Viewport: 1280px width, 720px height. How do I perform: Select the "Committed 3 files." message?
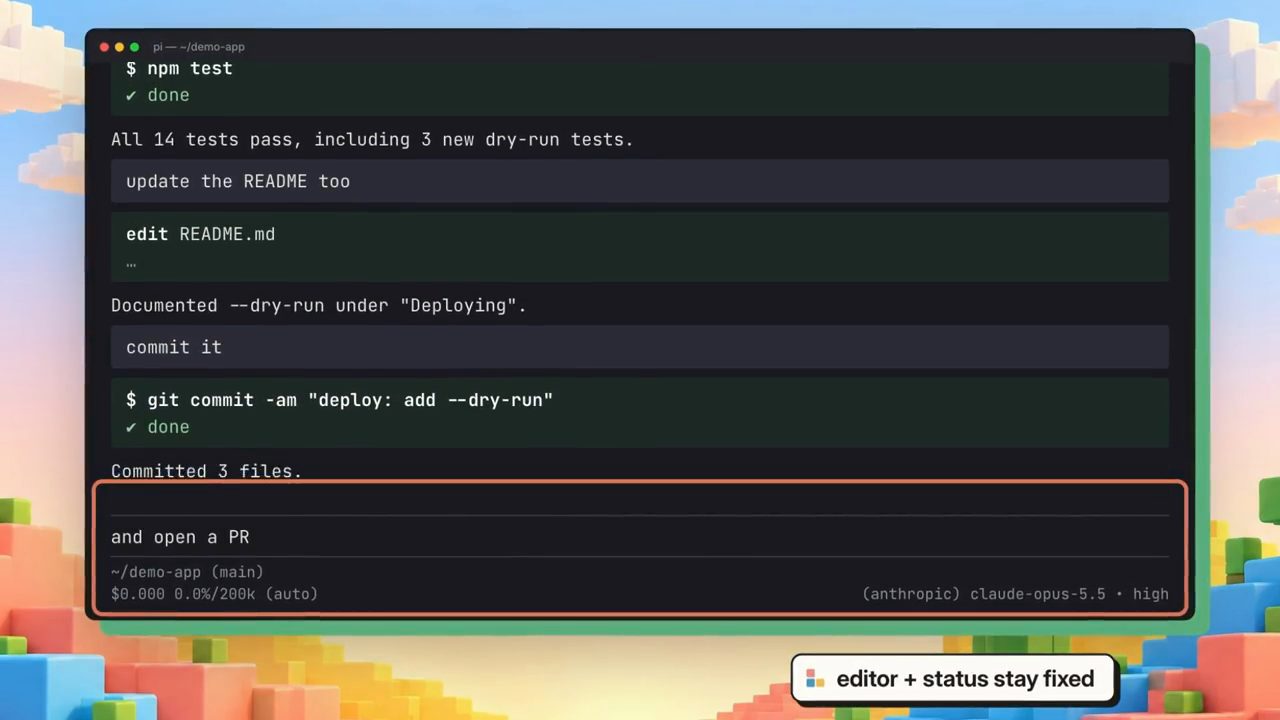pyautogui.click(x=206, y=471)
